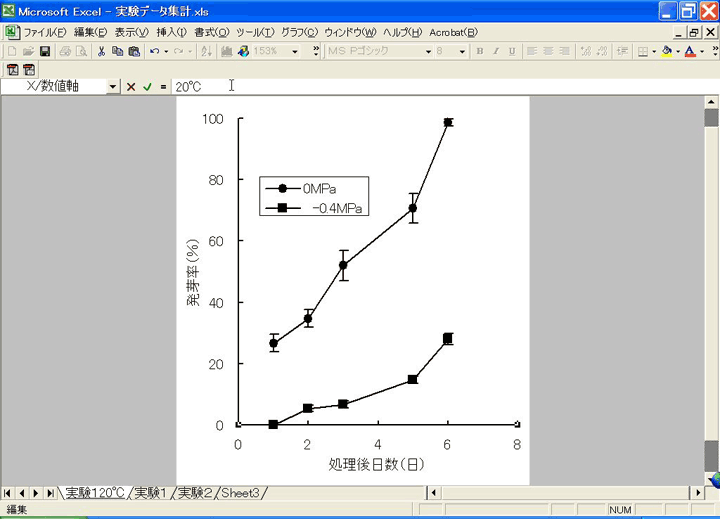
Task: Confirm entry with the green checkmark
Action: pyautogui.click(x=147, y=87)
